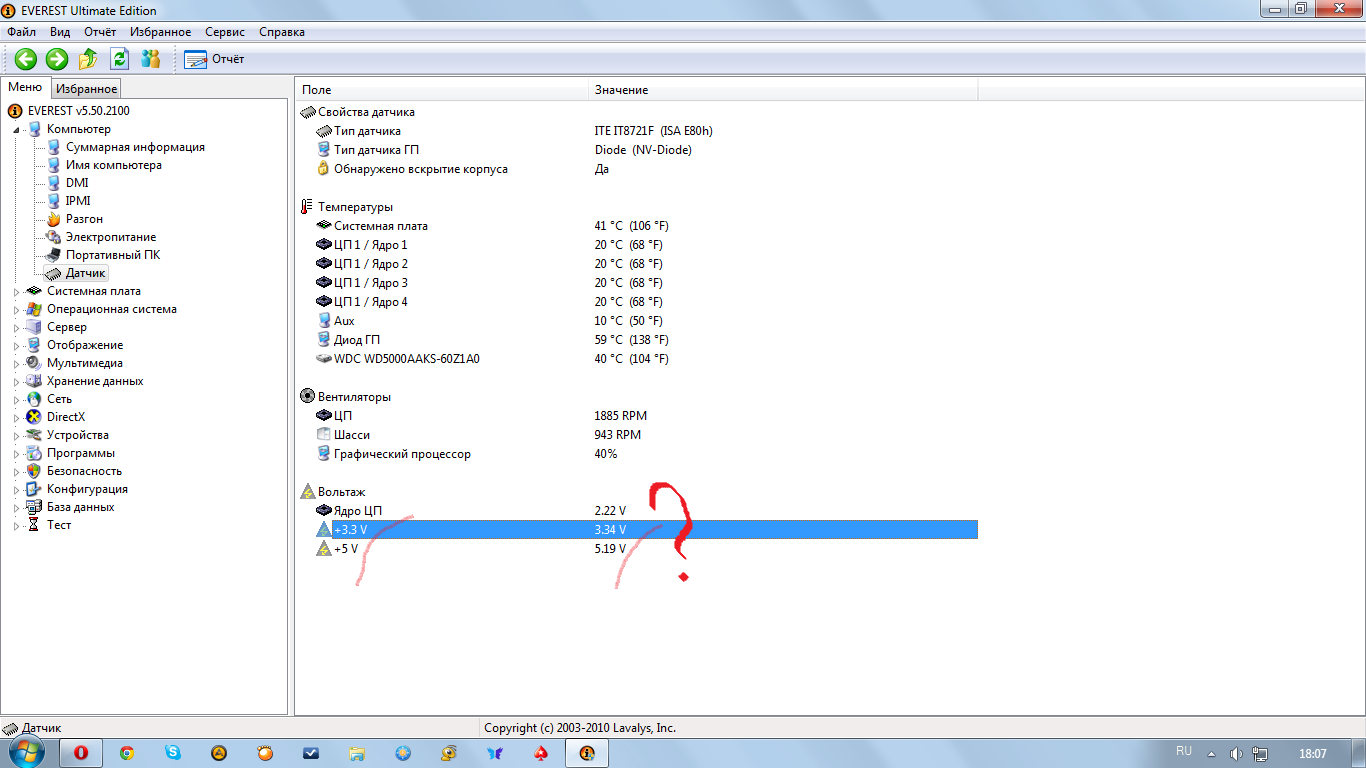This screenshot has width=1366, height=768.
Task: Click the Значение column header
Action: 621,90
